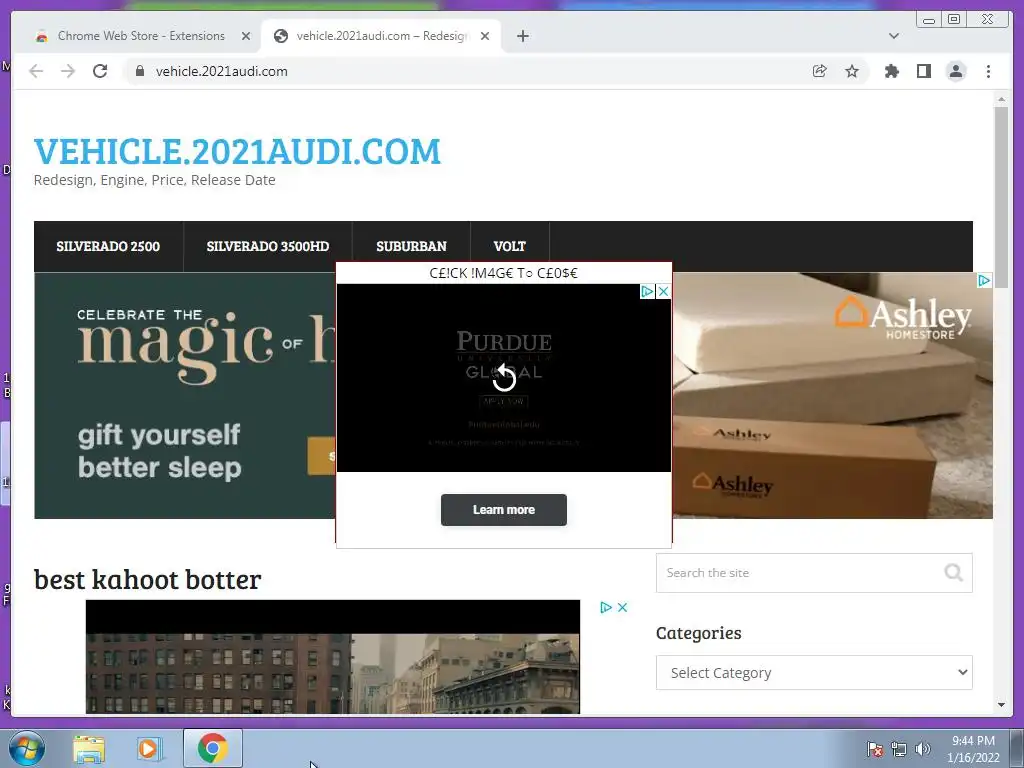Click the browser forward arrow
Image resolution: width=1024 pixels, height=768 pixels.
pos(68,71)
